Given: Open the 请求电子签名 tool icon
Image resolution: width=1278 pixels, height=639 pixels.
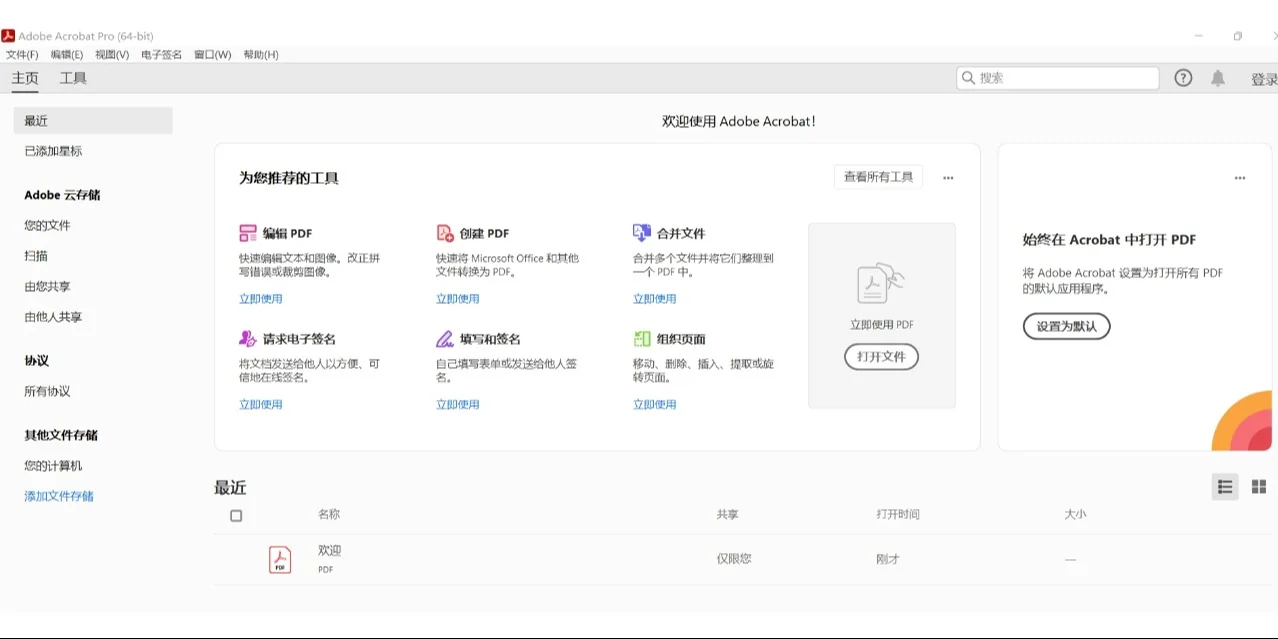Looking at the screenshot, I should [x=245, y=338].
